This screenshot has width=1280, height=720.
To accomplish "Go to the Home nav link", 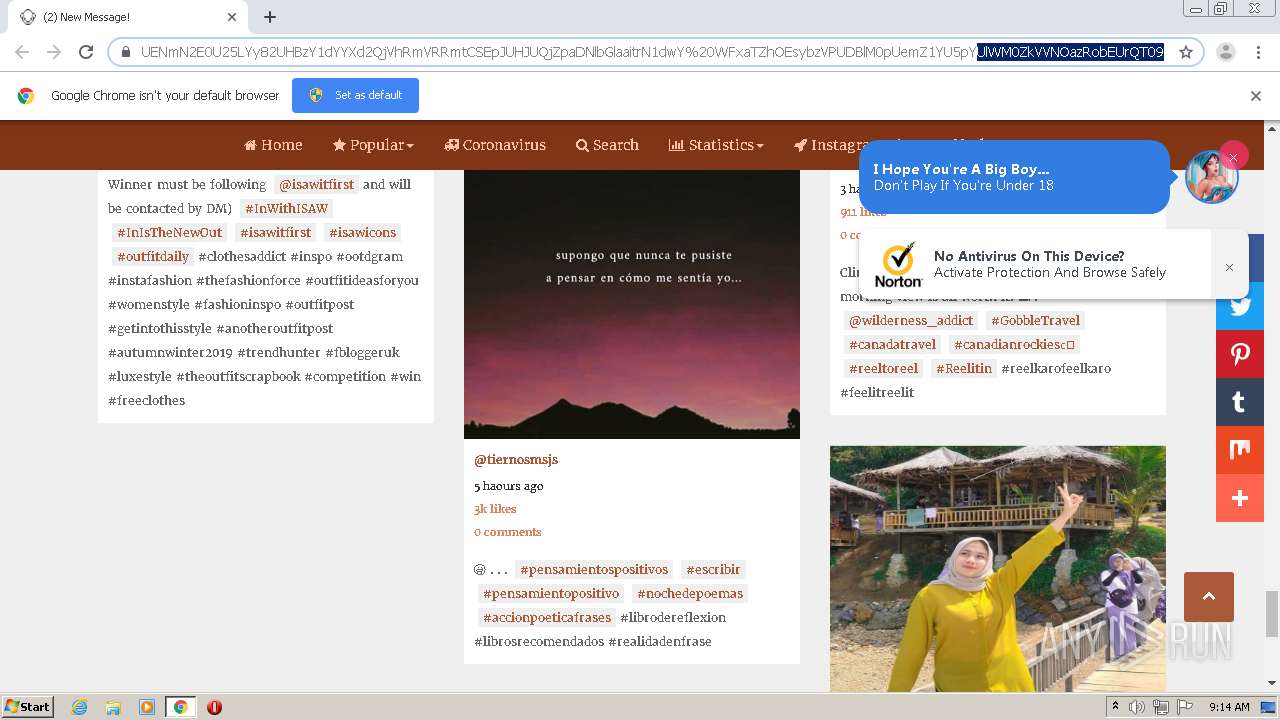I will click(273, 145).
